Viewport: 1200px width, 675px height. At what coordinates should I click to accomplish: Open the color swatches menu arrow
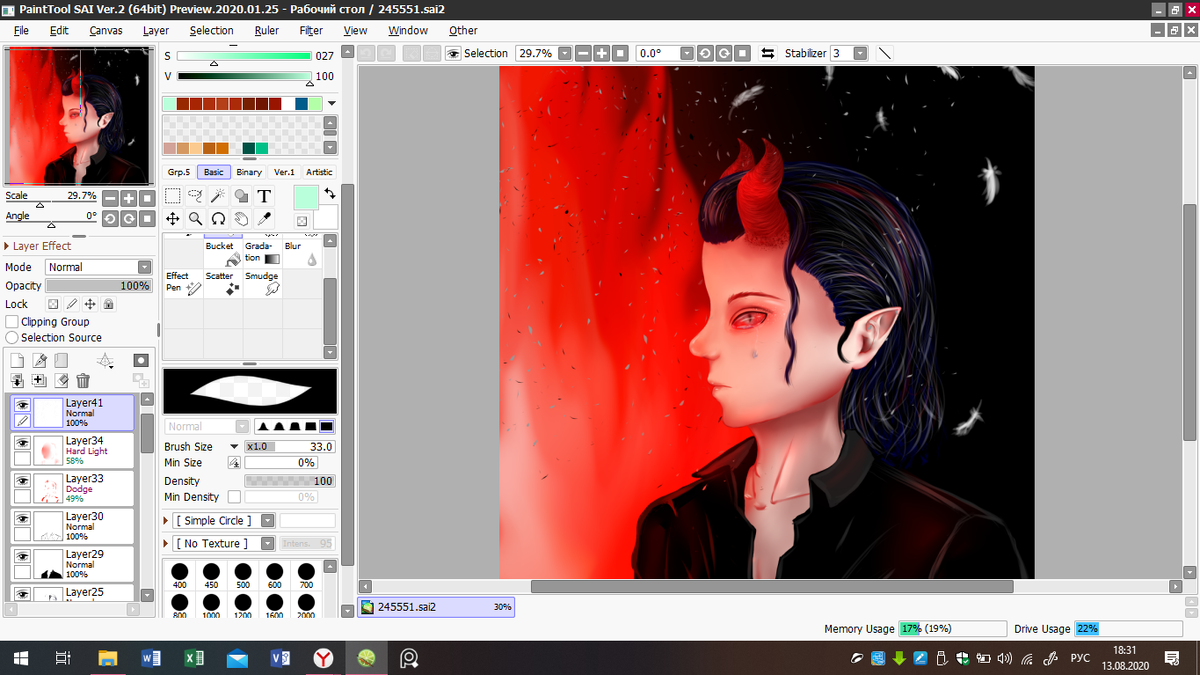331,103
